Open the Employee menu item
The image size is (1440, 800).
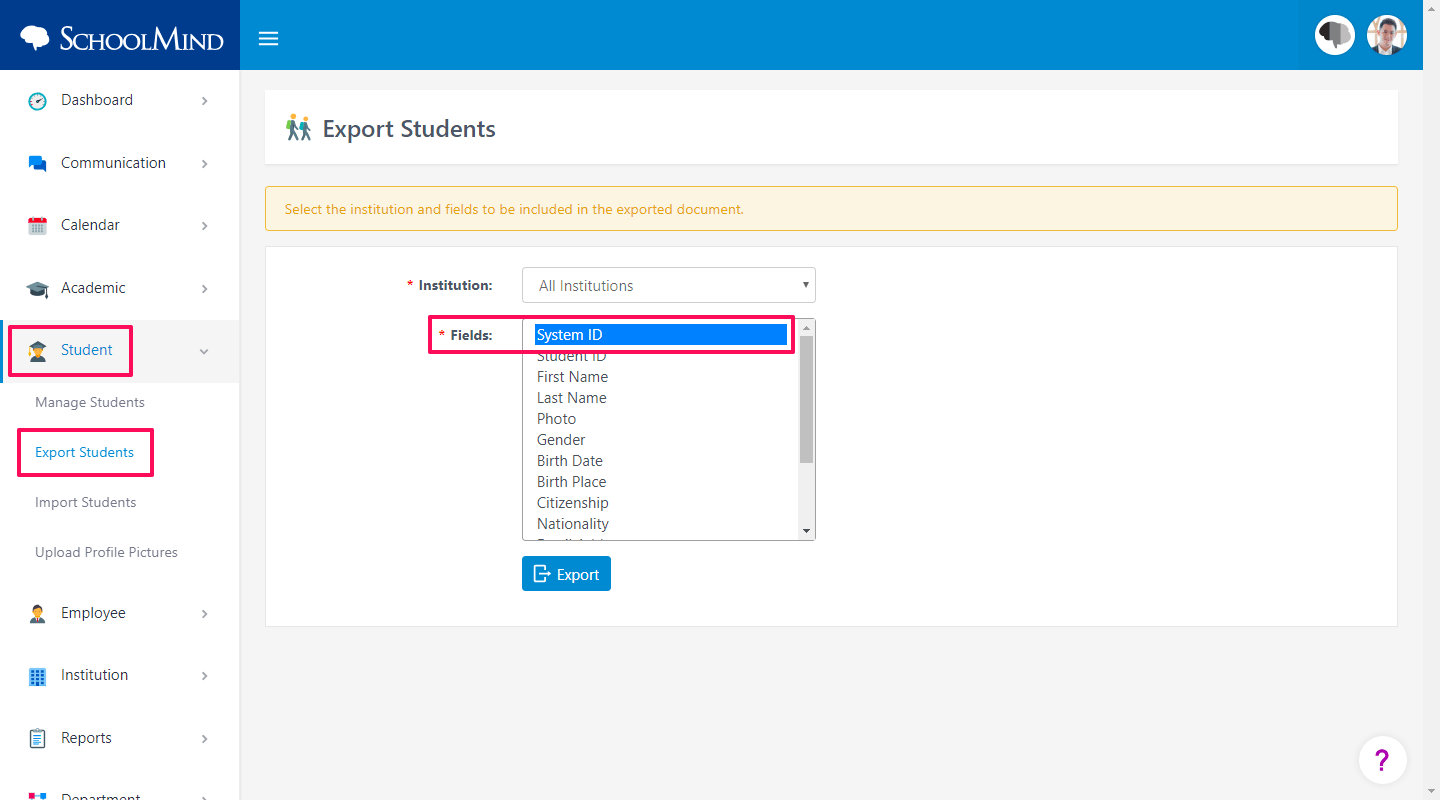pyautogui.click(x=120, y=613)
